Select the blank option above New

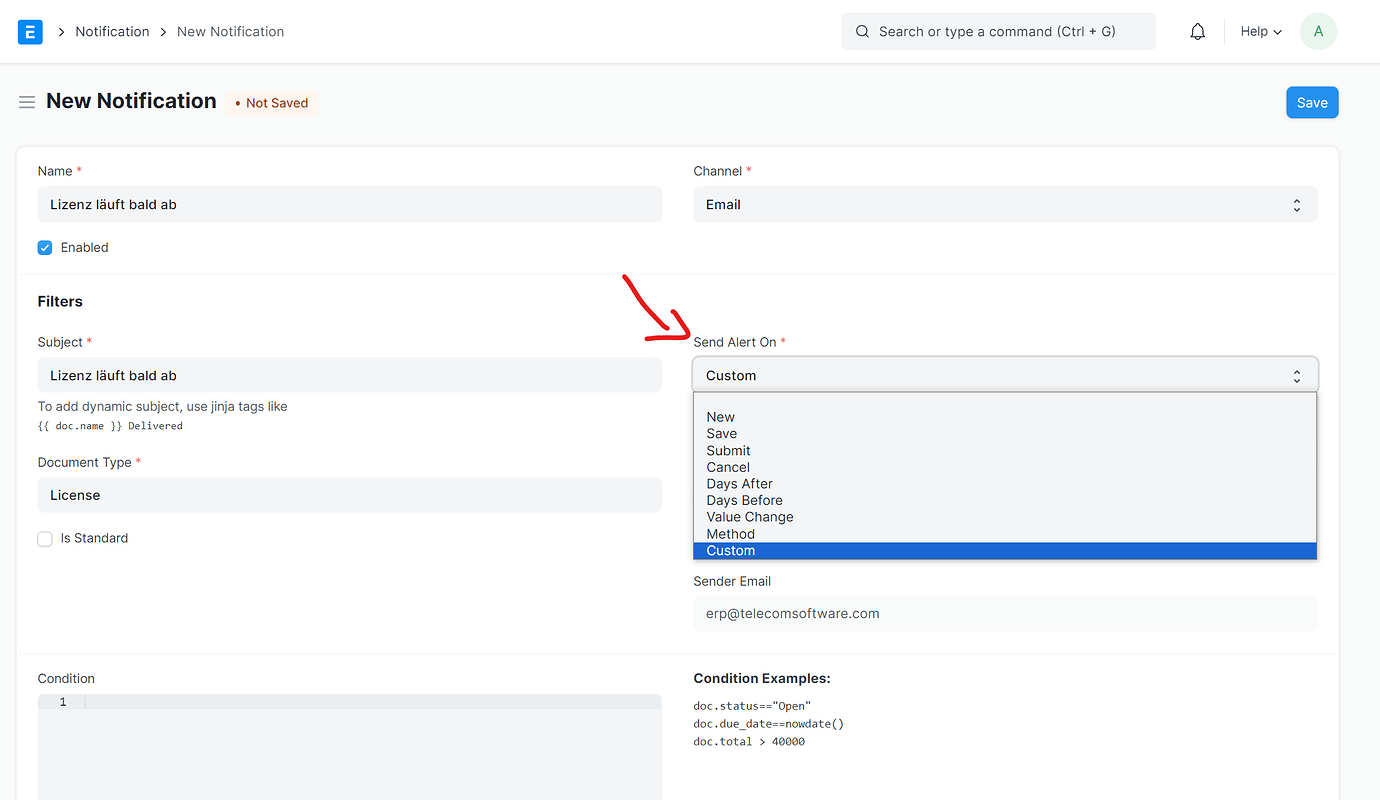point(1005,401)
